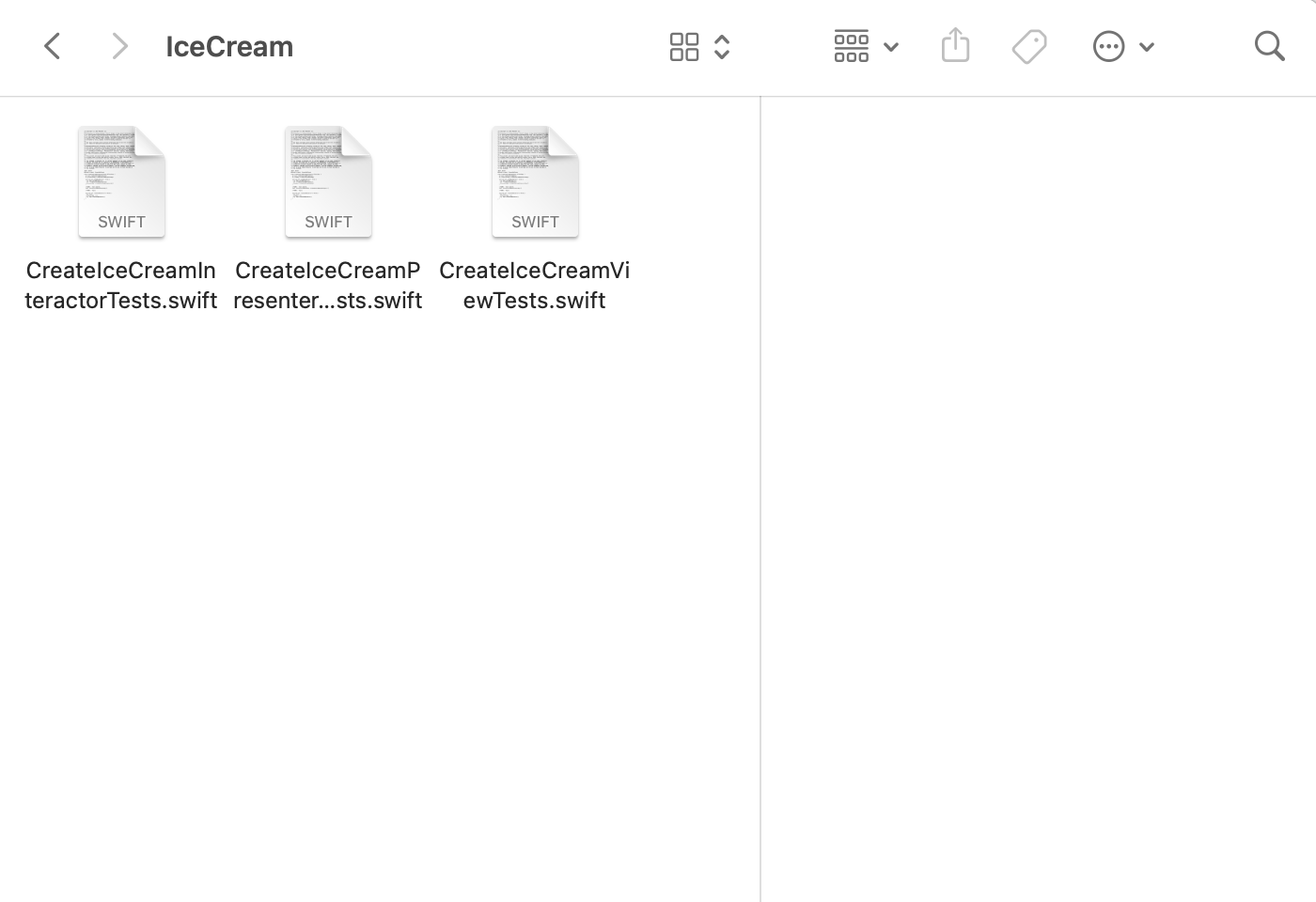The height and width of the screenshot is (902, 1316).
Task: Open the dropdown arrow next to the ellipsis button
Action: (1147, 46)
